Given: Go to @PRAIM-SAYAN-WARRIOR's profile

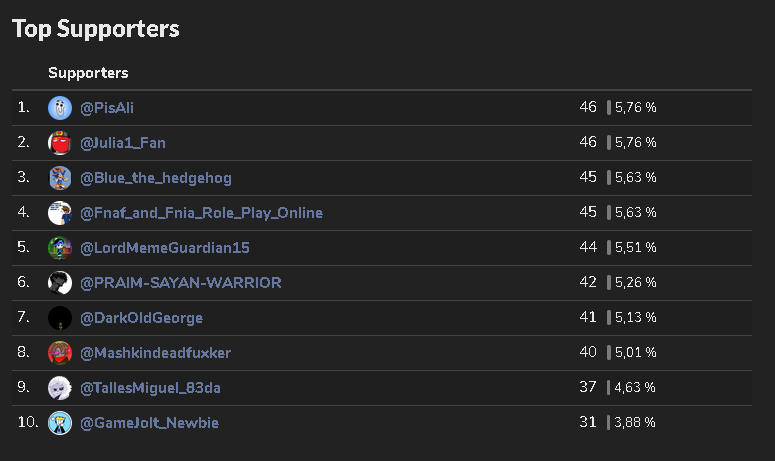Looking at the screenshot, I should (x=180, y=283).
